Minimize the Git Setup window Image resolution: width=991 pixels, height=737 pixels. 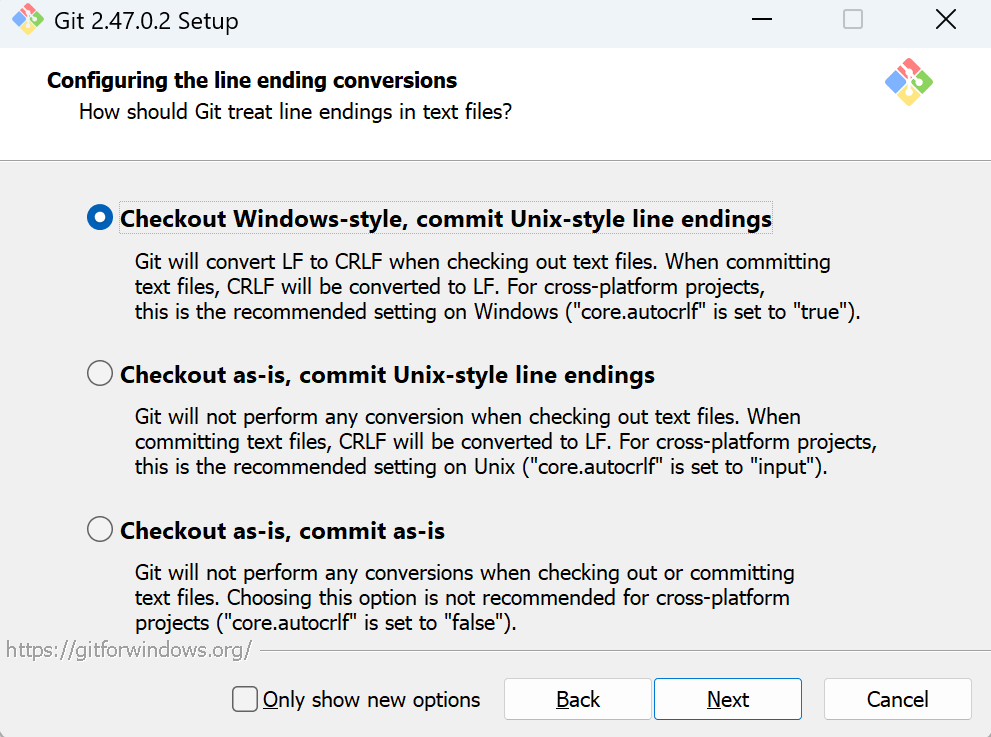click(x=760, y=20)
